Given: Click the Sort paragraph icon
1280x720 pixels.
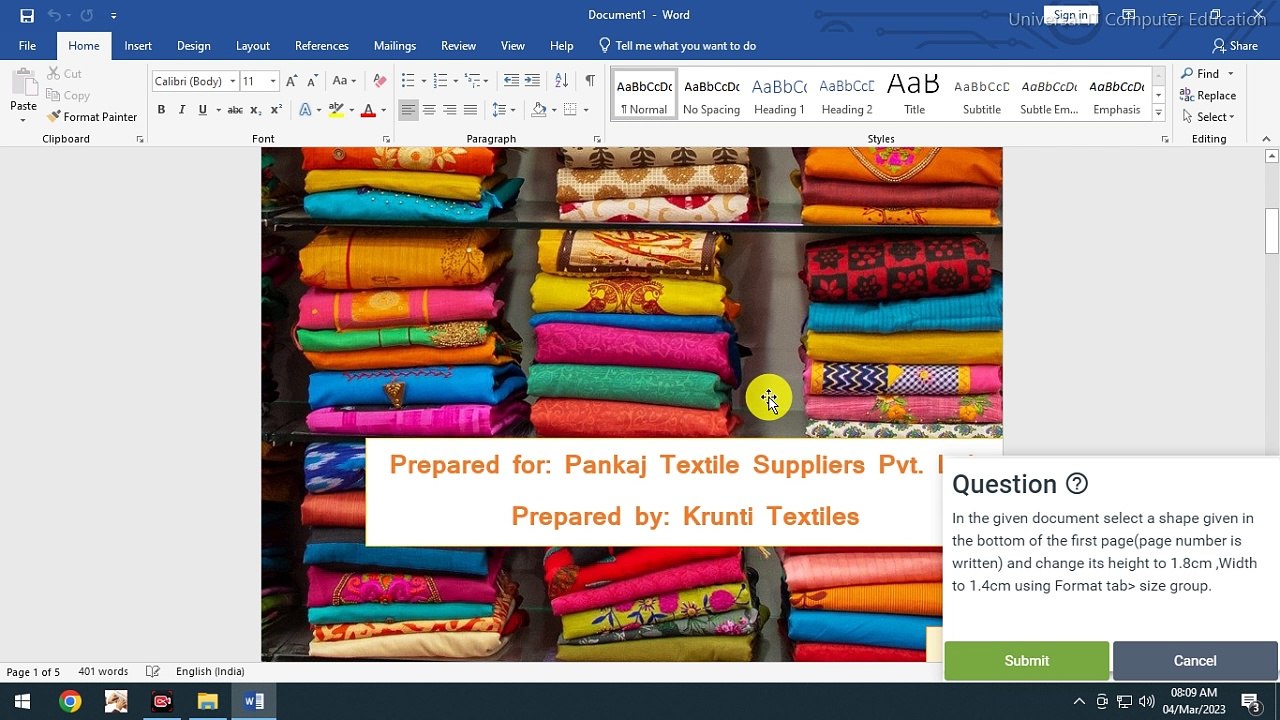Looking at the screenshot, I should tap(561, 81).
